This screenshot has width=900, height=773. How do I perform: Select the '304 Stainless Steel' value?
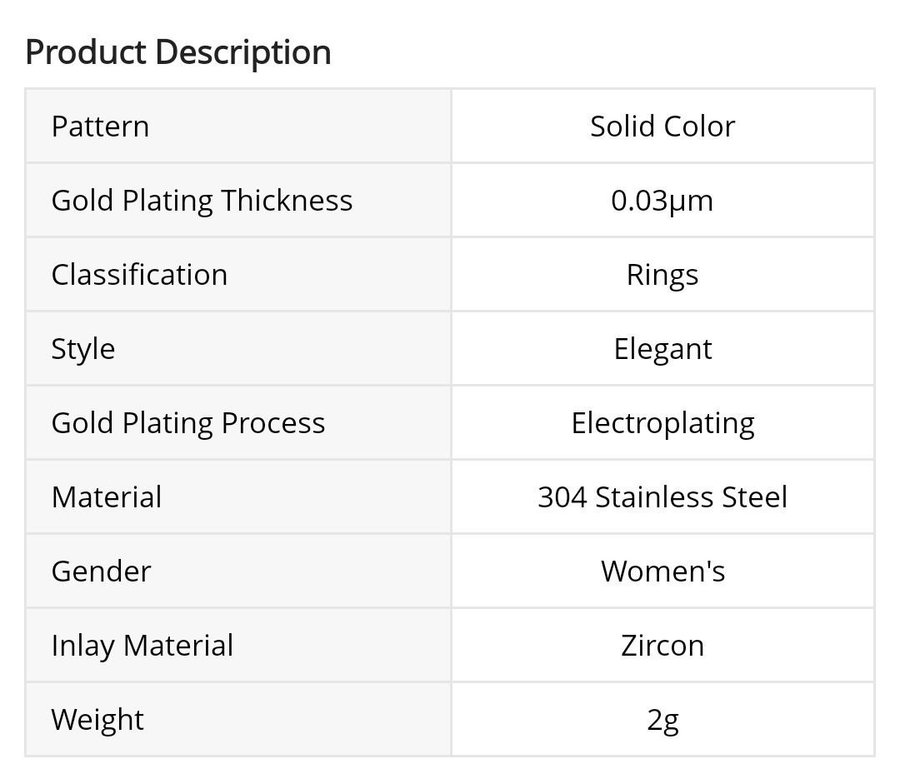[662, 496]
